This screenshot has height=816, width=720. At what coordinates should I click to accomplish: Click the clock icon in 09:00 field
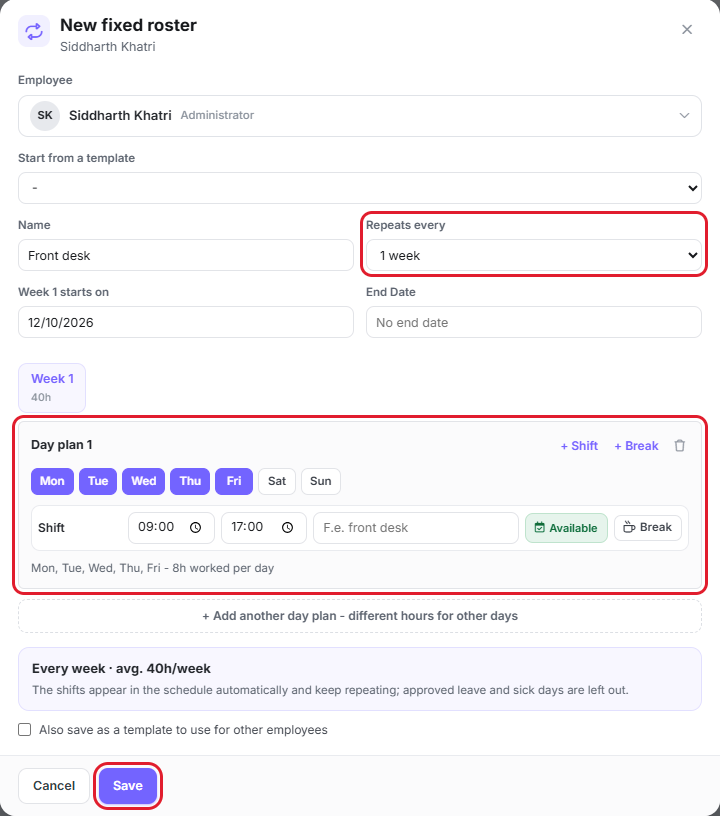pos(196,528)
